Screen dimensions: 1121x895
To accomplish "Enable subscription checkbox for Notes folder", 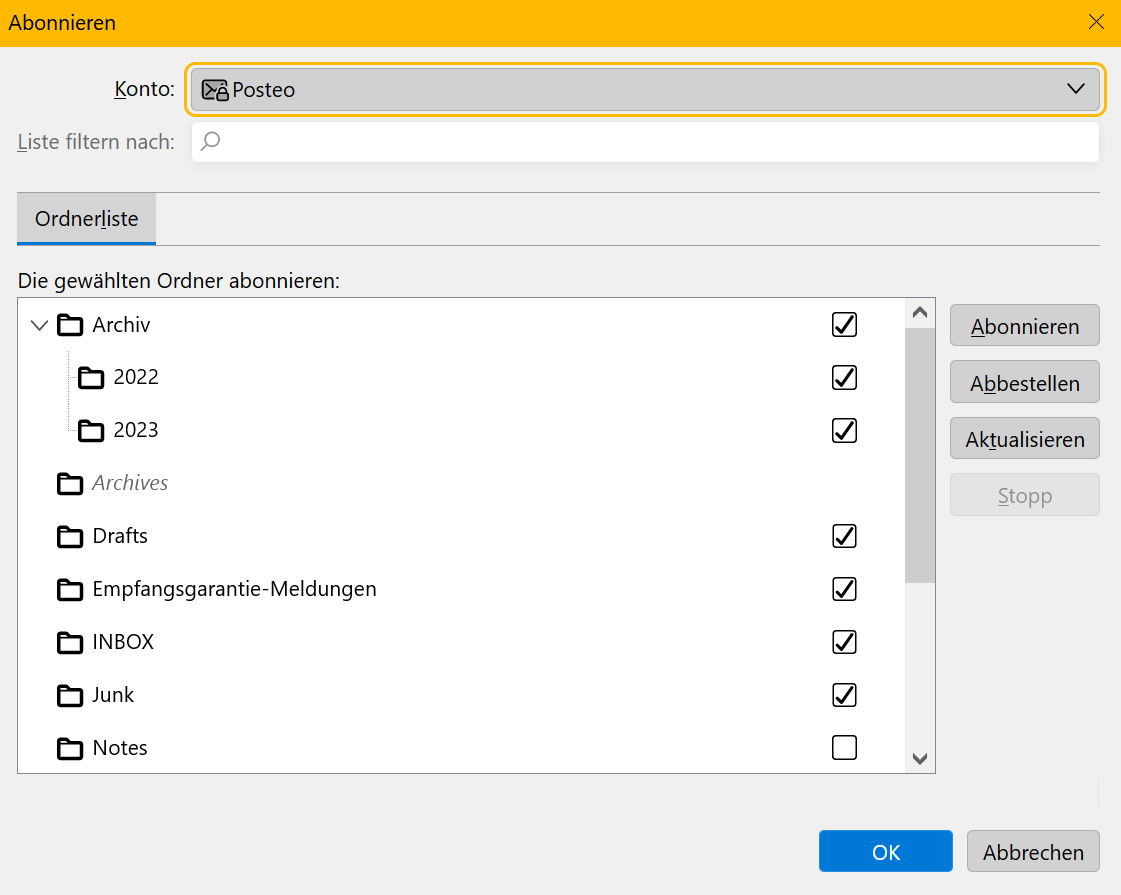I will [844, 747].
